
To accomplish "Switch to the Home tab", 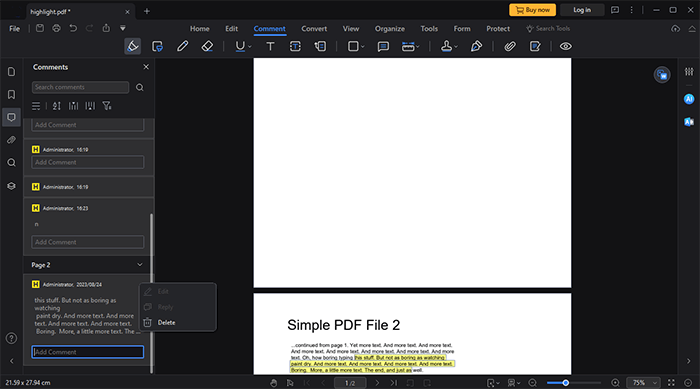I will pyautogui.click(x=200, y=29).
